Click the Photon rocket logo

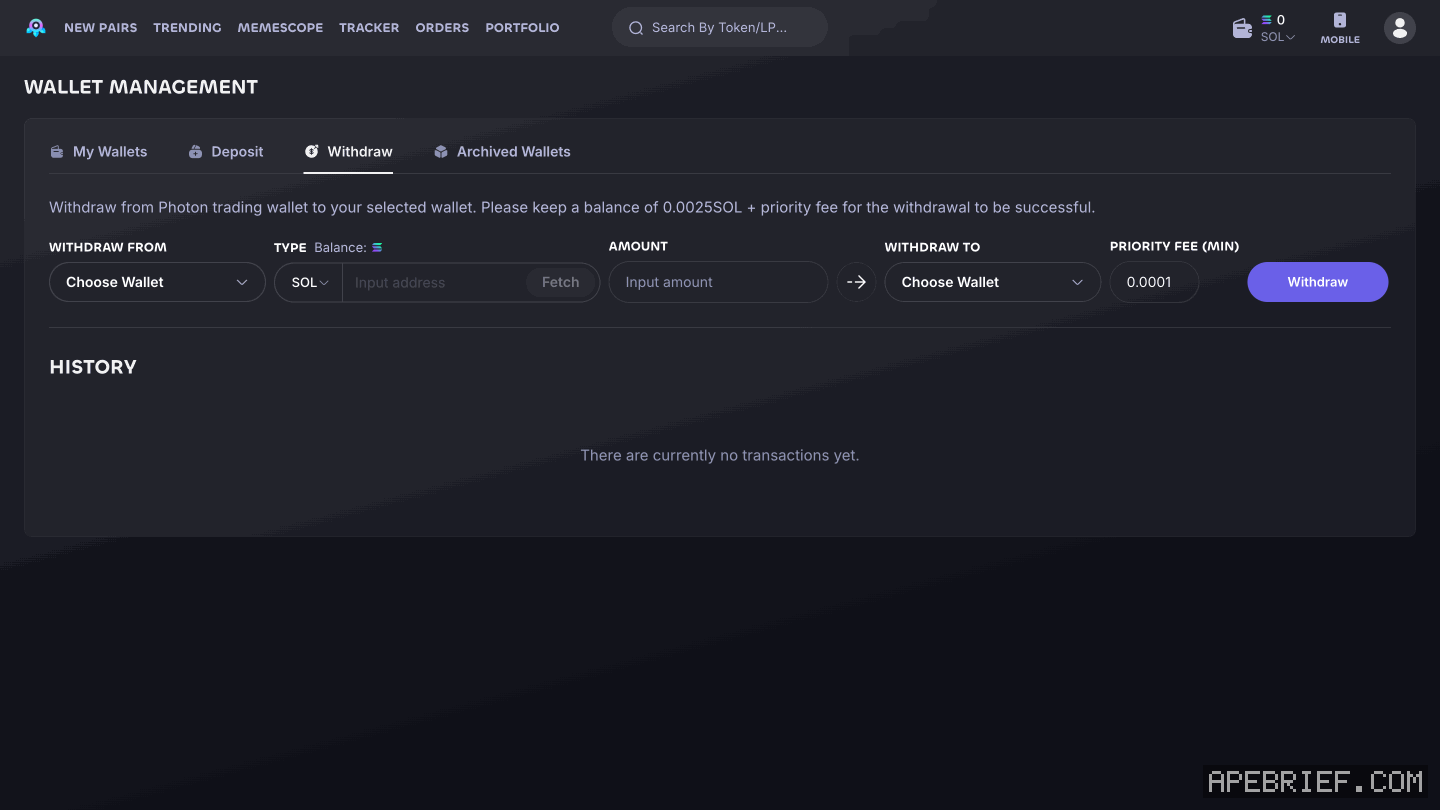pyautogui.click(x=36, y=27)
